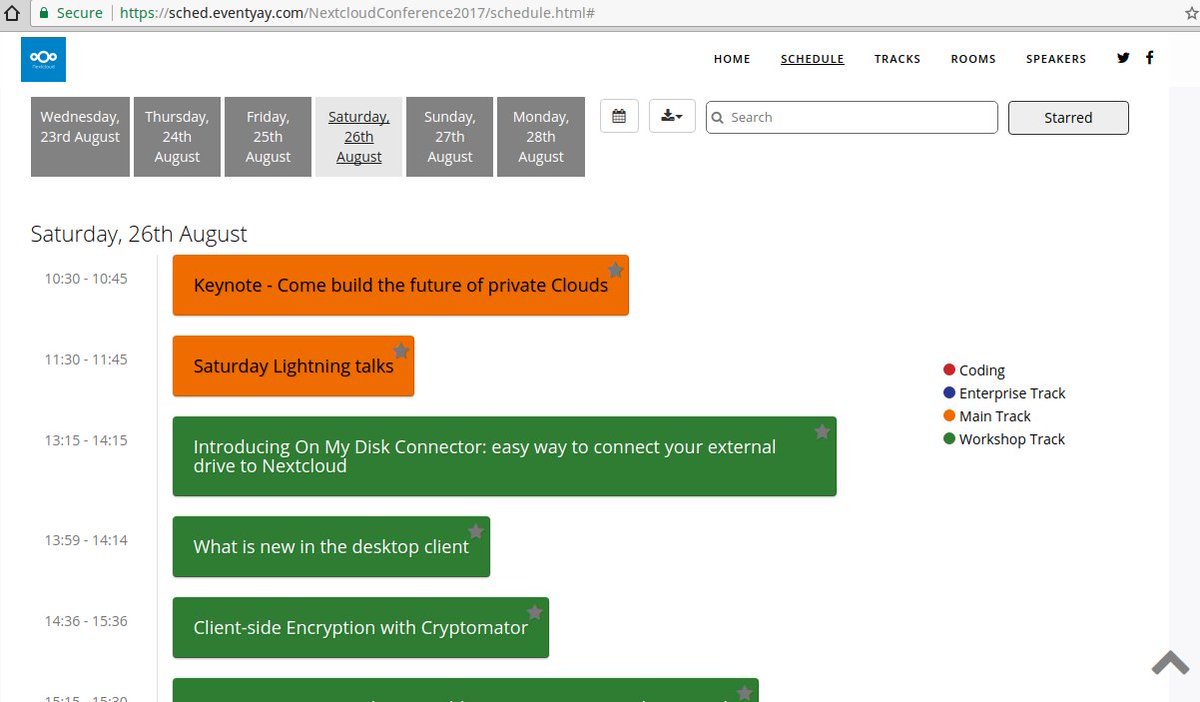This screenshot has width=1200, height=702.
Task: Select Thursday, 24th August tab
Action: pos(177,137)
